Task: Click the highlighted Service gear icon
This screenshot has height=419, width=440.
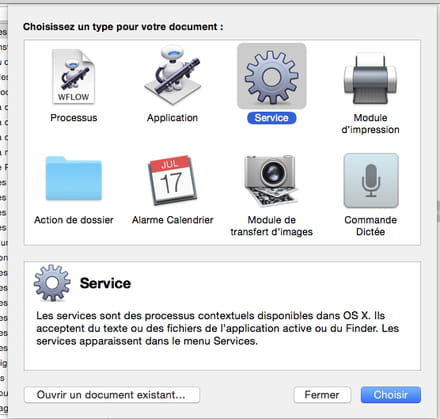Action: tap(271, 76)
